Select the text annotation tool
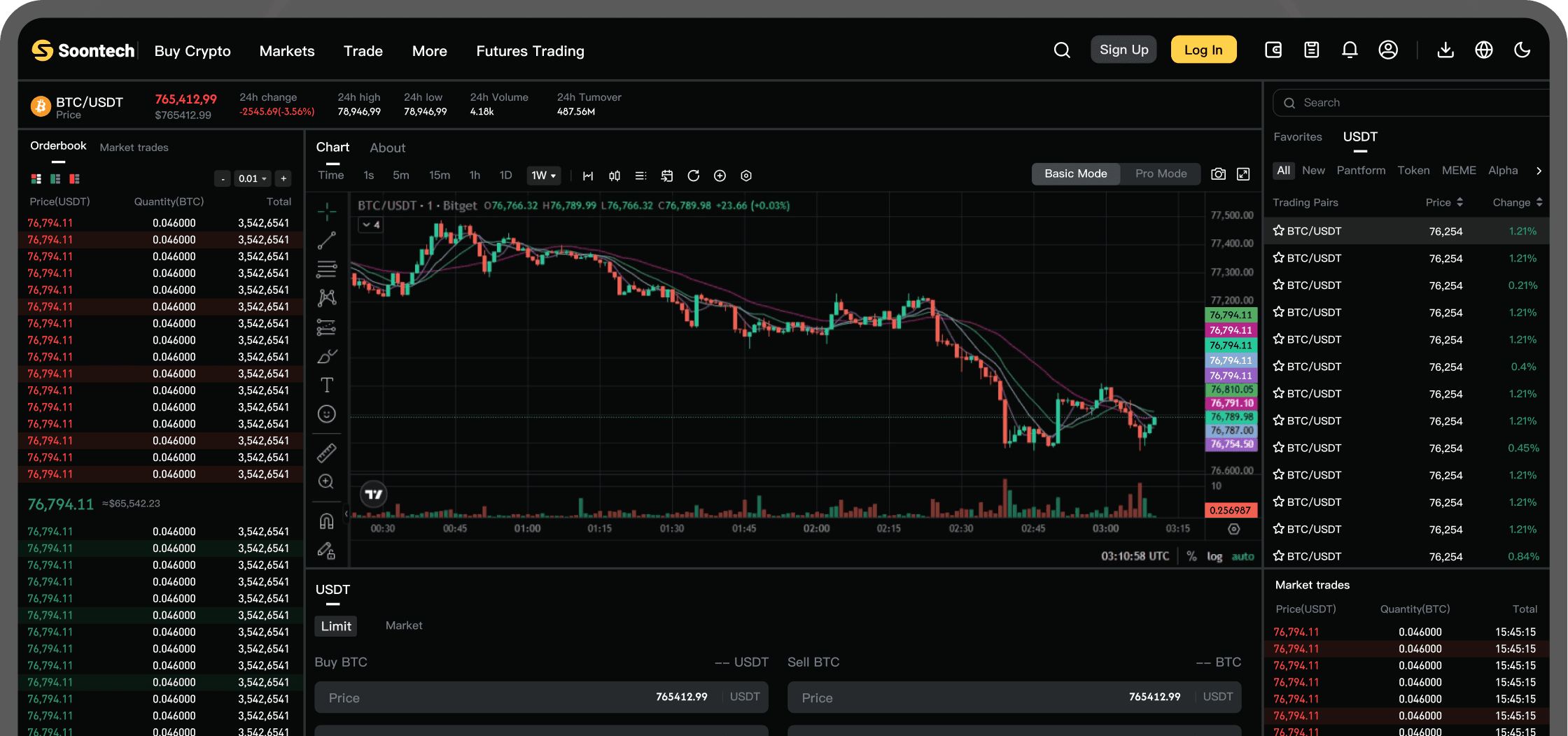 326,385
